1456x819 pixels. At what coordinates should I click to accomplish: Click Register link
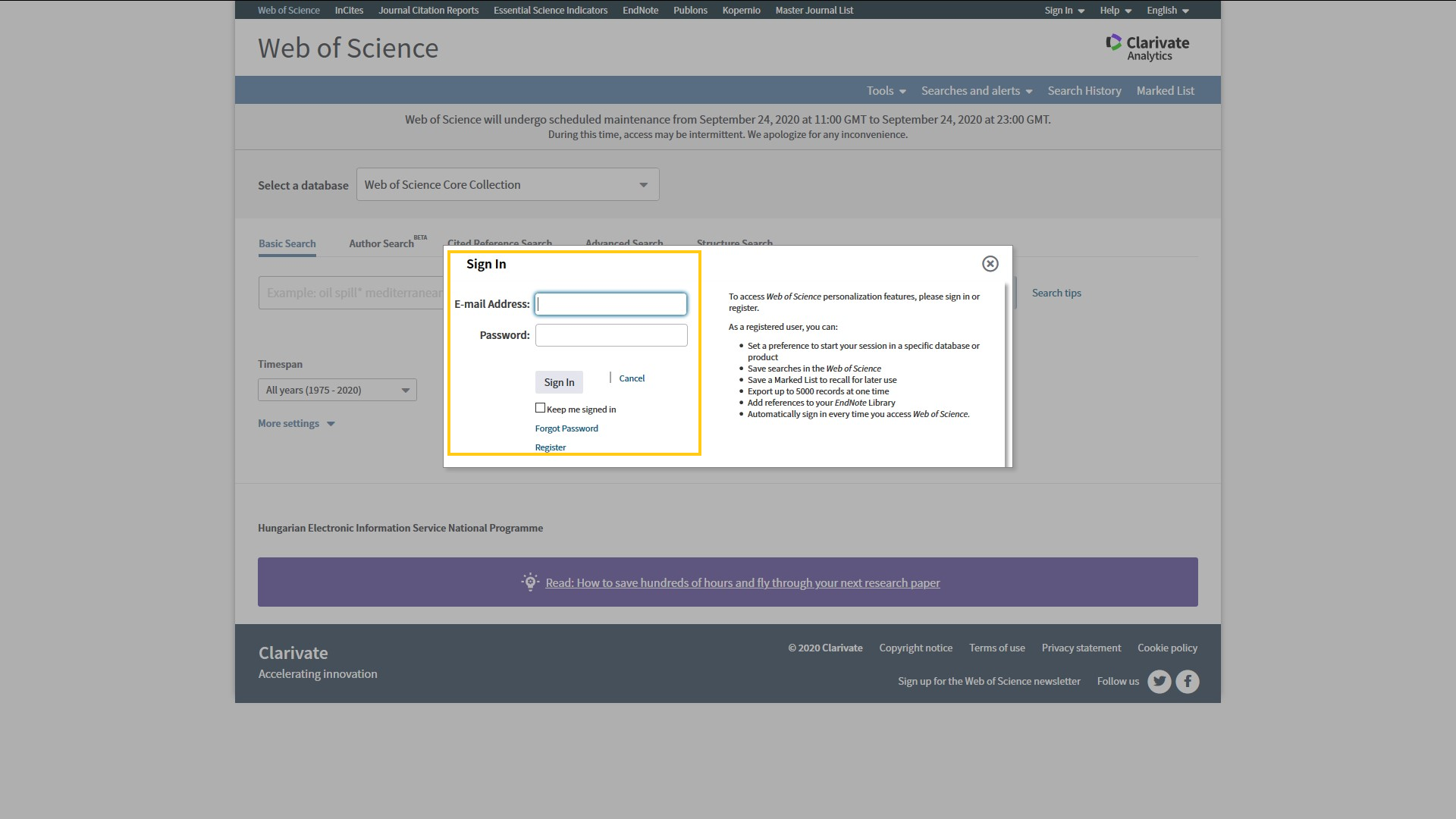550,447
